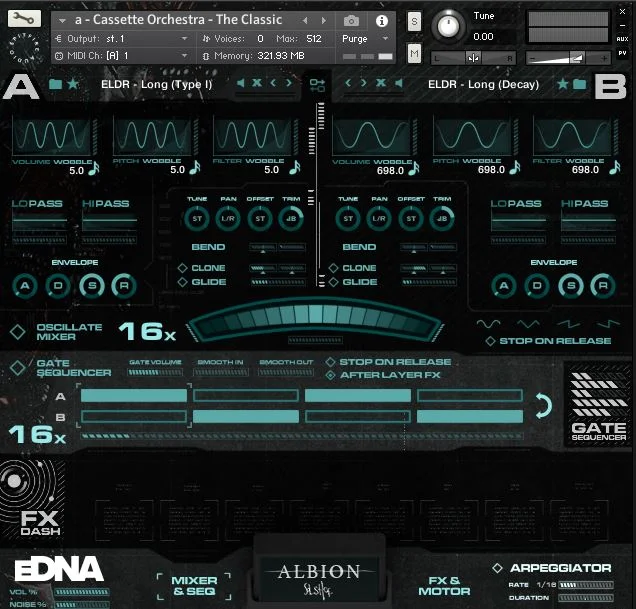Toggle tempo sync note for layer A Volume Wobble
The image size is (636, 609).
[x=94, y=168]
